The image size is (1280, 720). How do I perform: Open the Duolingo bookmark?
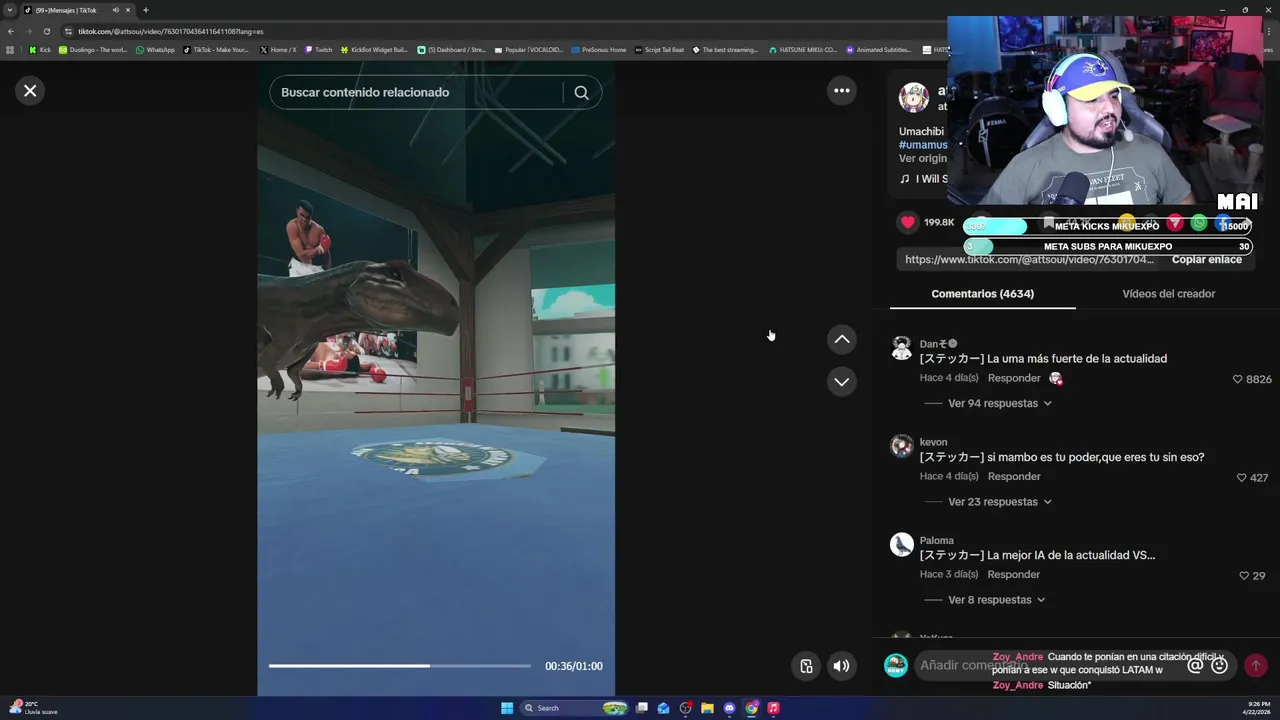(x=93, y=49)
